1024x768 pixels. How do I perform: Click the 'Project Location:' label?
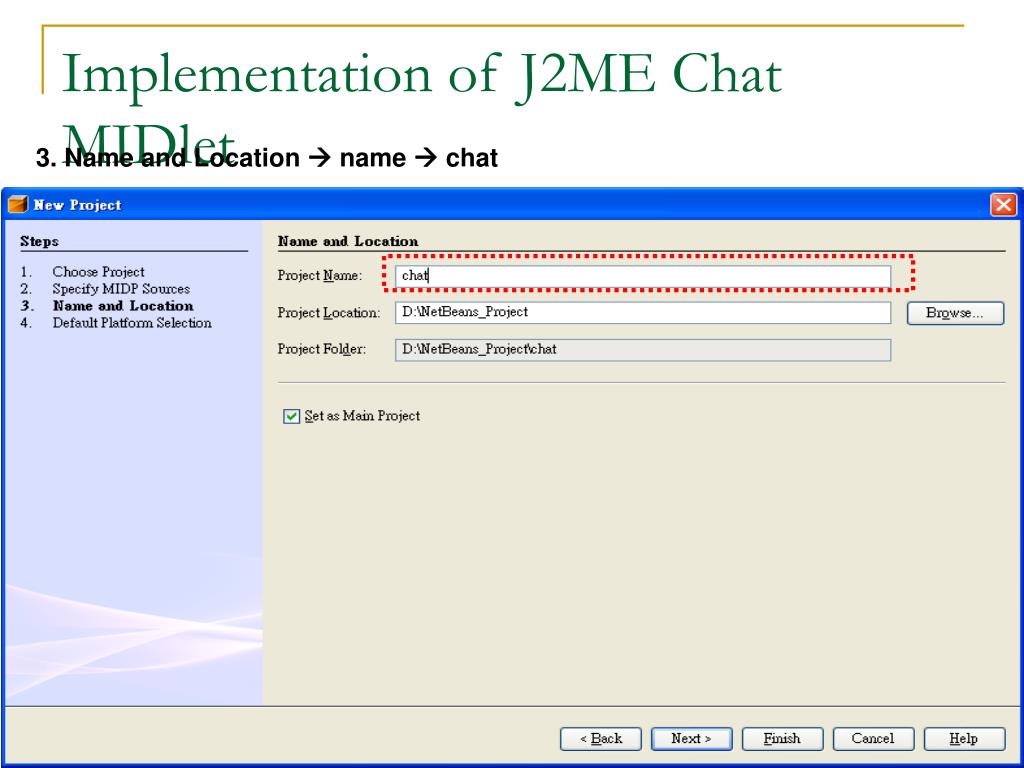pos(328,313)
